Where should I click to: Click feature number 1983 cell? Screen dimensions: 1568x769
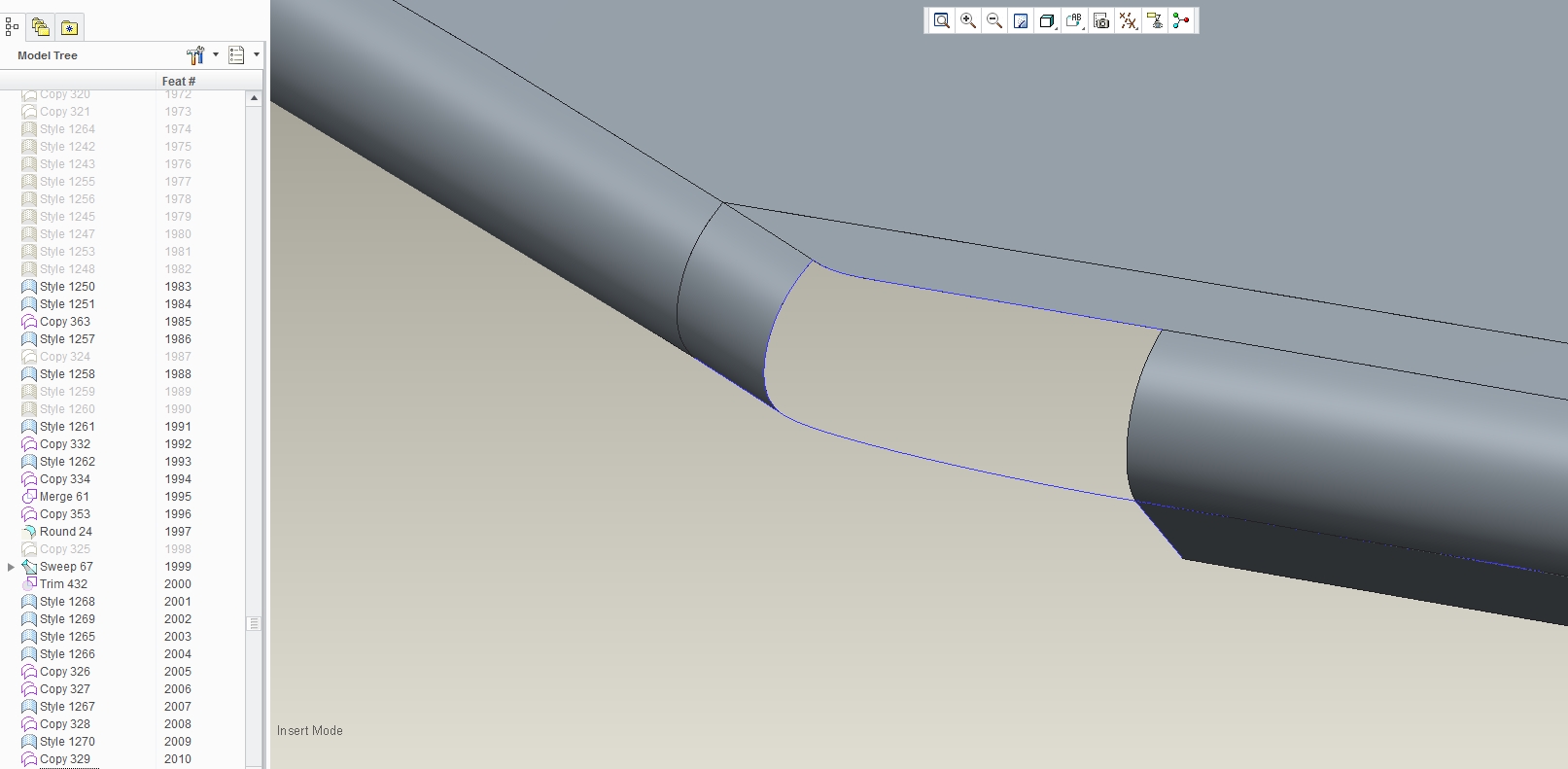tap(178, 287)
